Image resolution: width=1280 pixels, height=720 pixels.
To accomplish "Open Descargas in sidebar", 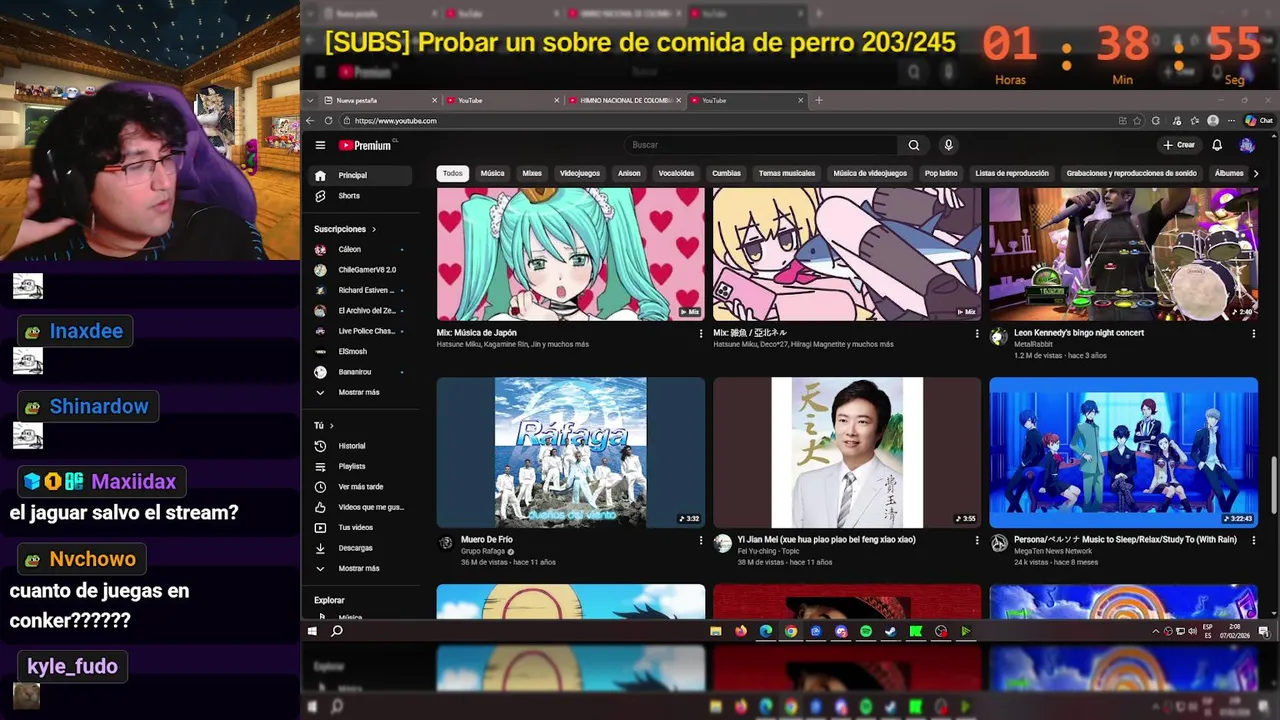I will pos(361,548).
